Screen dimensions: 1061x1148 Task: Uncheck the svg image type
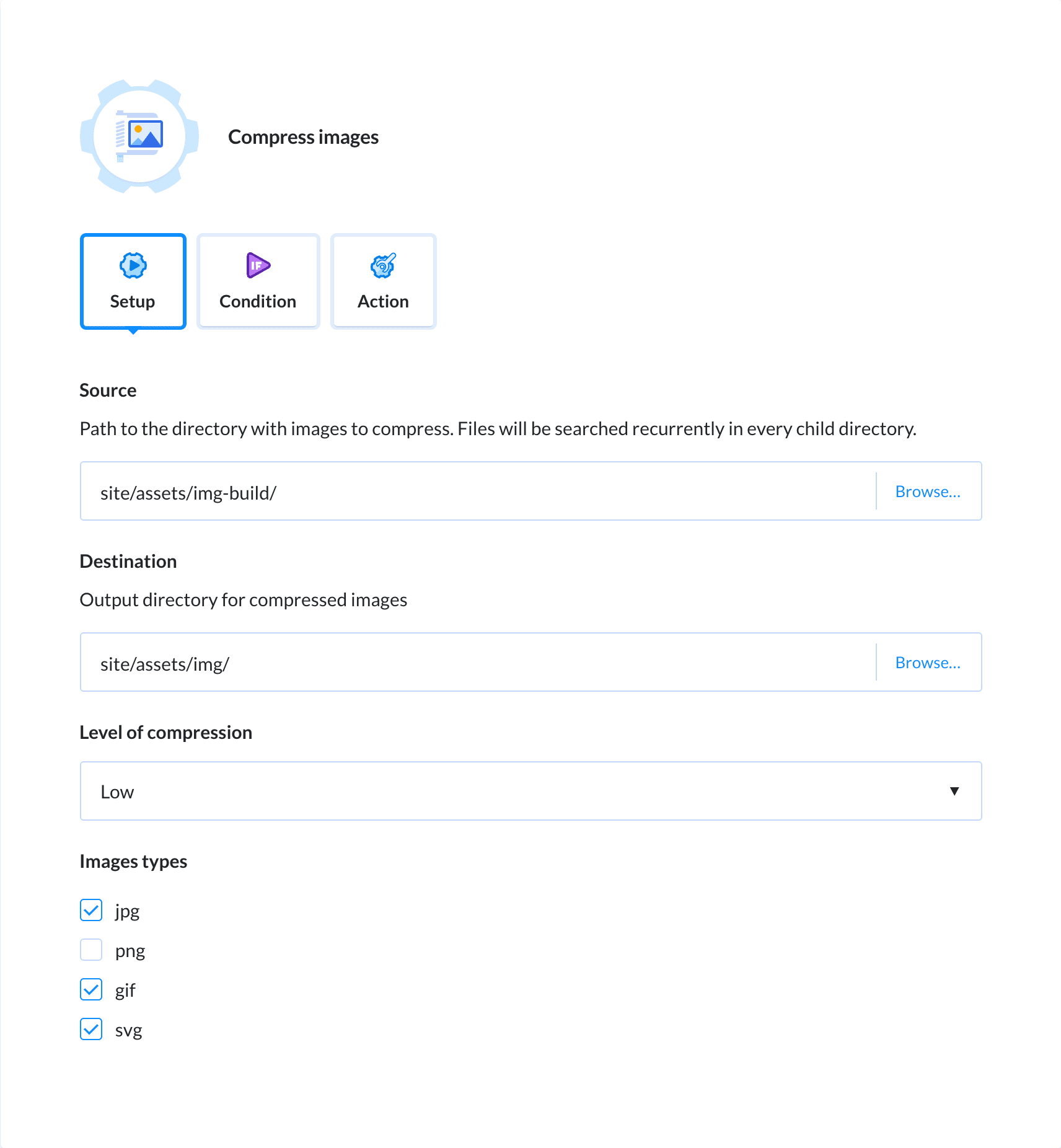(90, 1029)
